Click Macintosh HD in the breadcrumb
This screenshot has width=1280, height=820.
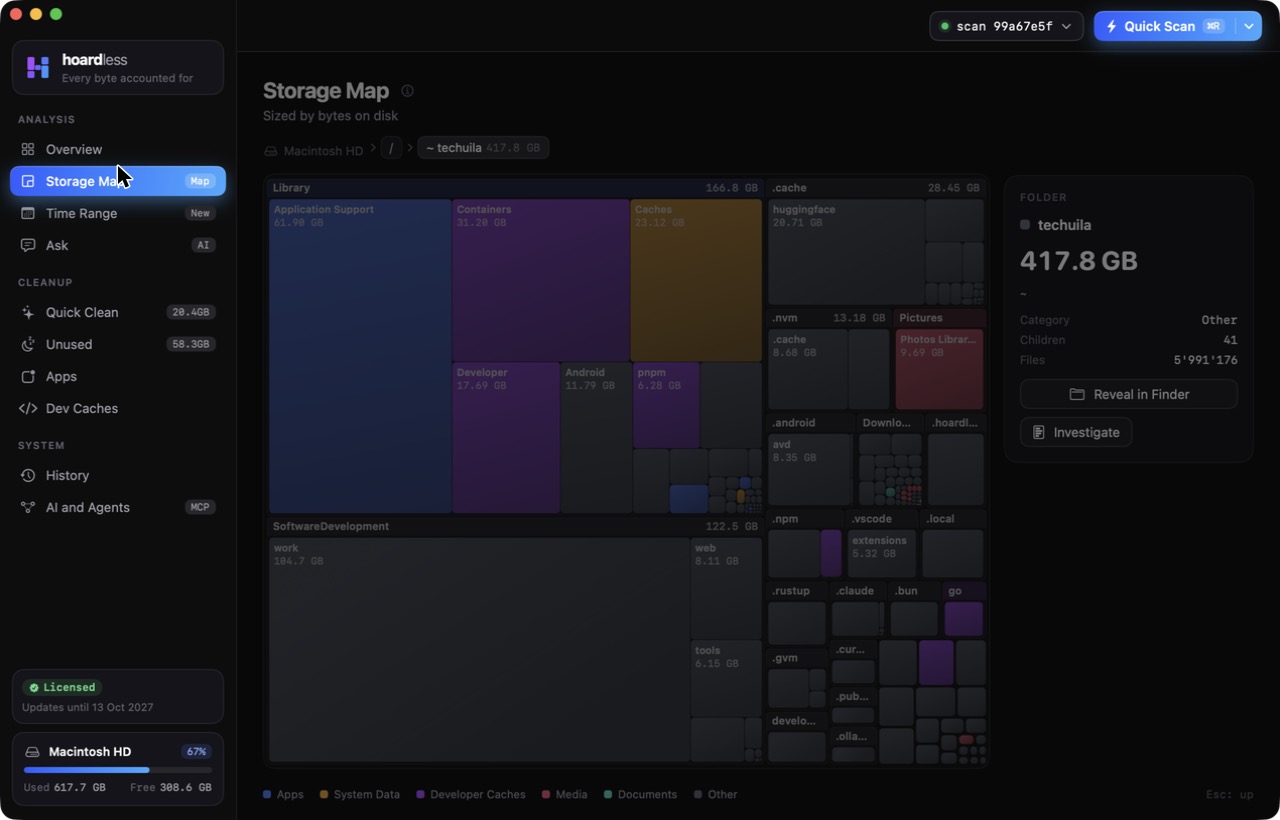click(314, 151)
